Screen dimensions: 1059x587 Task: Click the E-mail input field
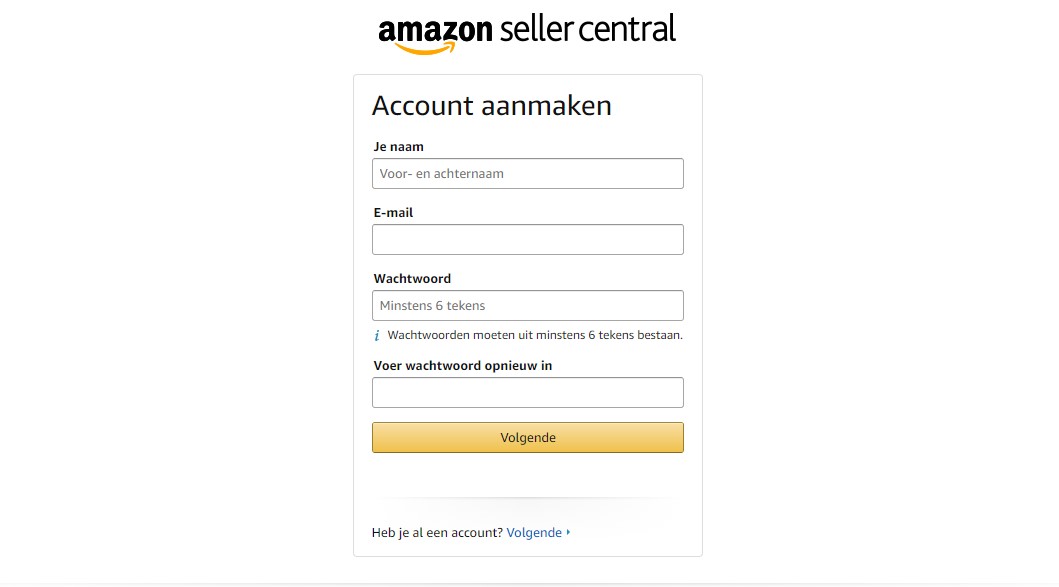point(527,239)
